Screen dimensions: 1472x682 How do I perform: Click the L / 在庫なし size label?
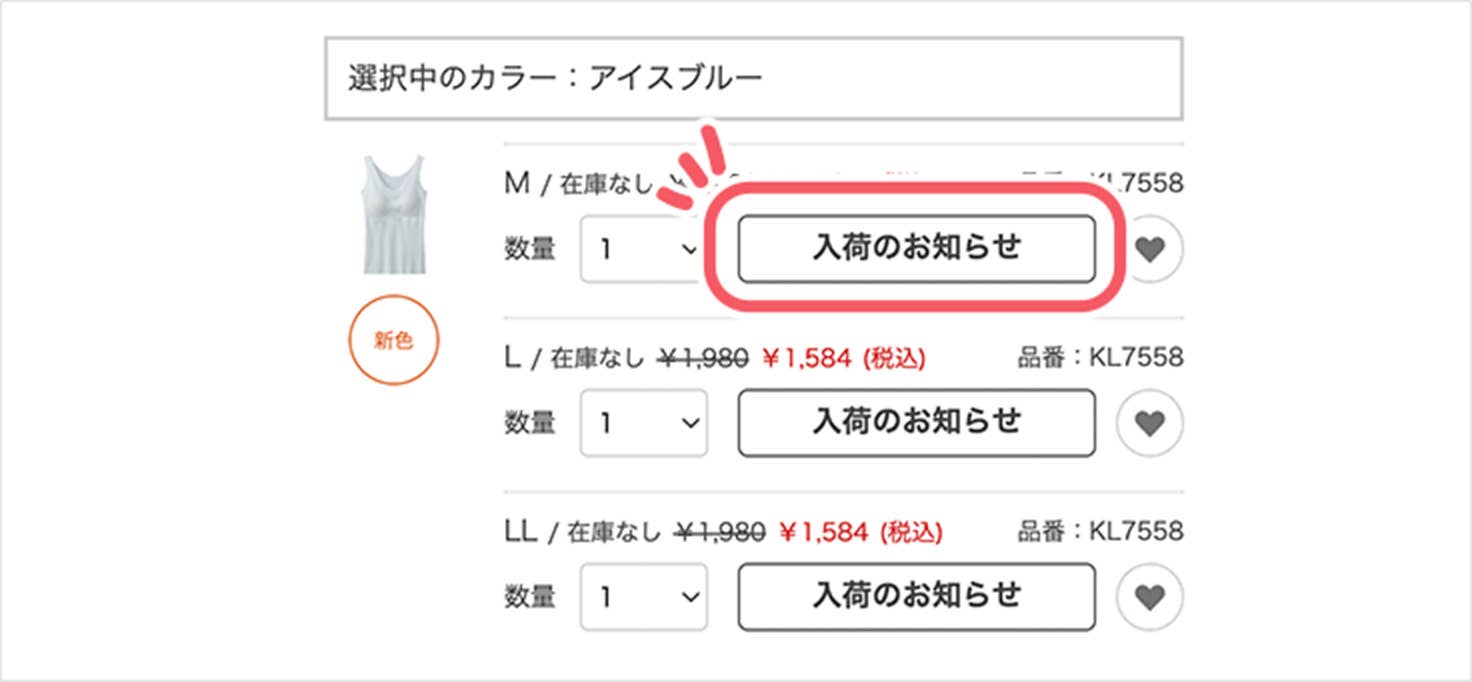574,358
